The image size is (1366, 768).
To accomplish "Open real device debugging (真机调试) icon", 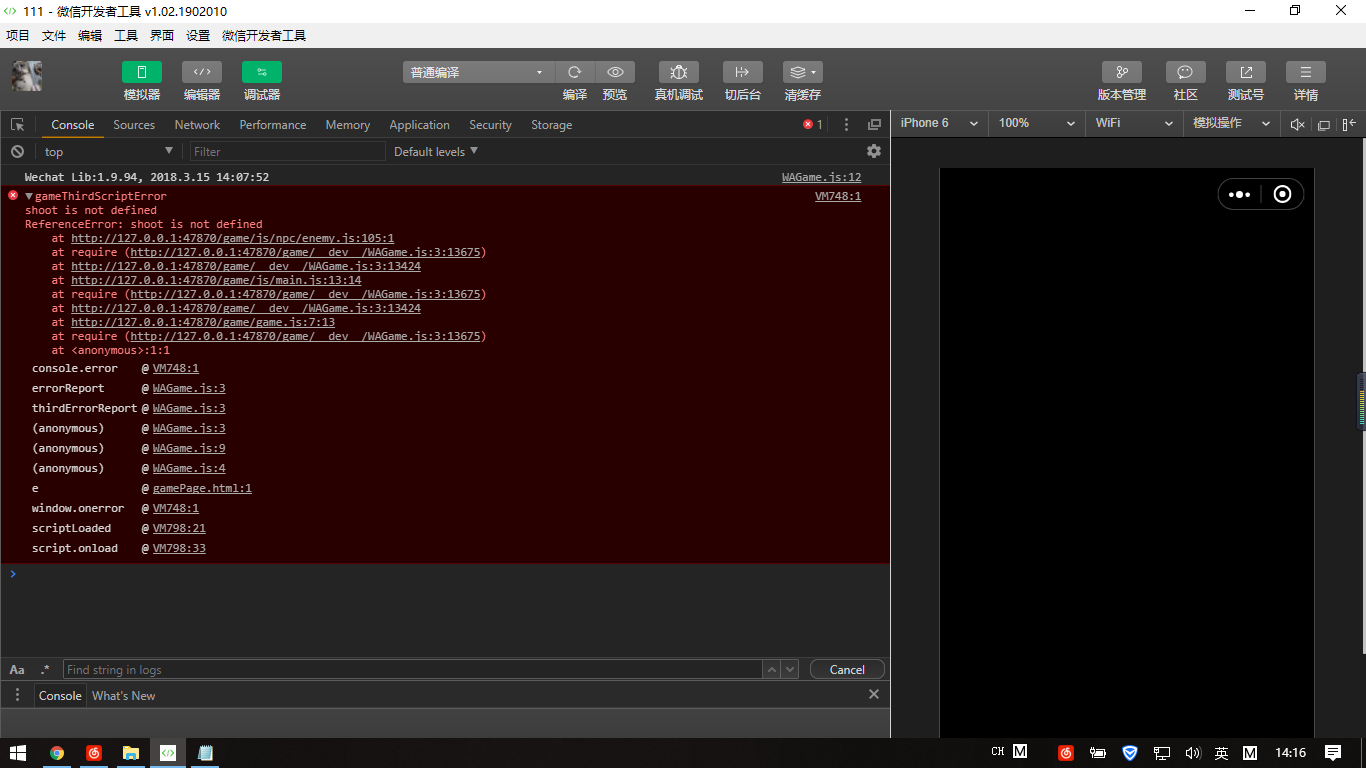I will [679, 72].
